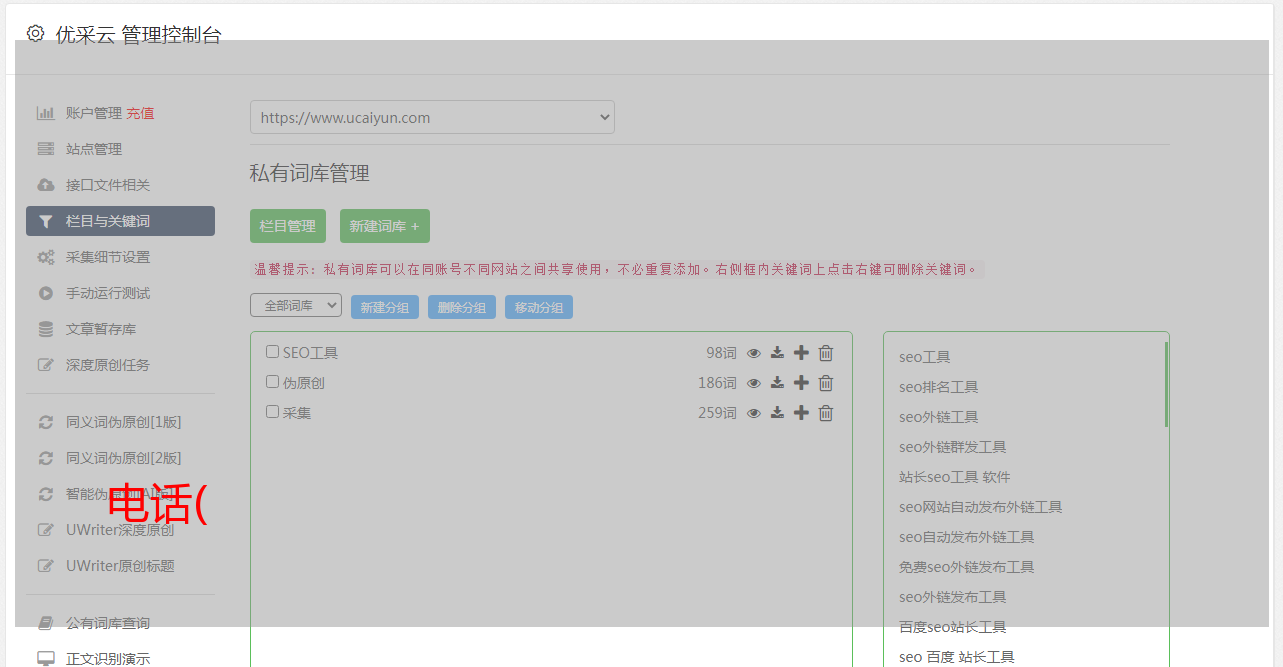Tick the 采集 checkbox

(272, 412)
